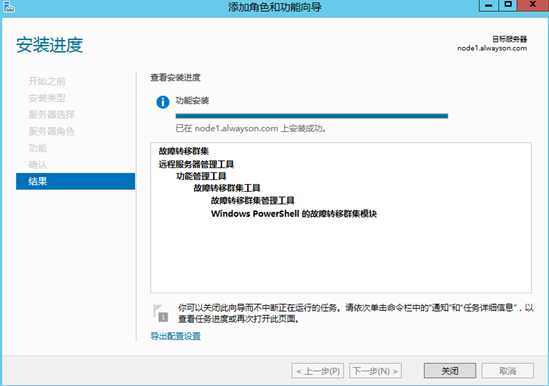Select the 安装类型 step in the sidebar
Viewport: 549px width, 386px height.
47,98
